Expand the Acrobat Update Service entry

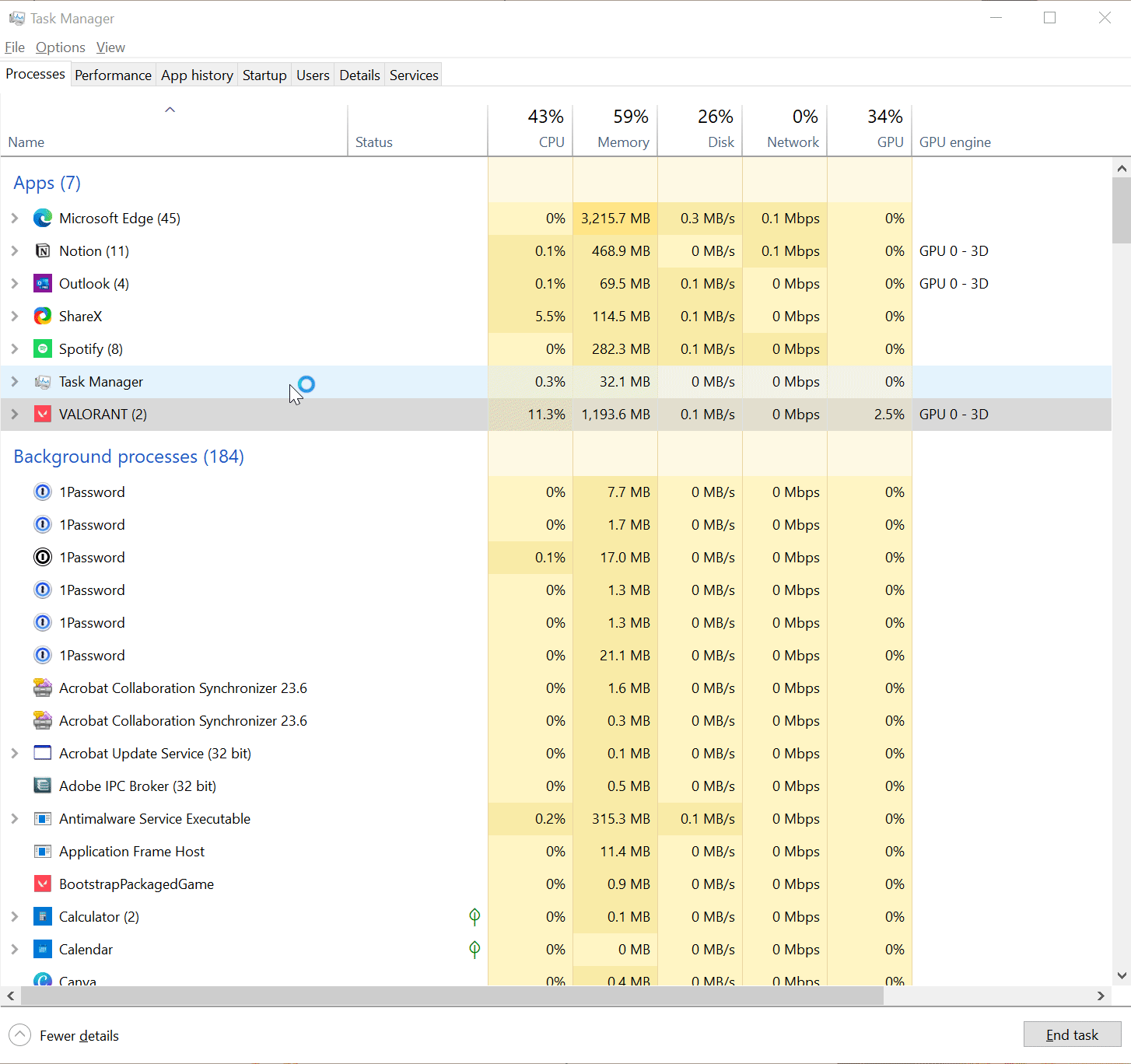click(x=15, y=754)
